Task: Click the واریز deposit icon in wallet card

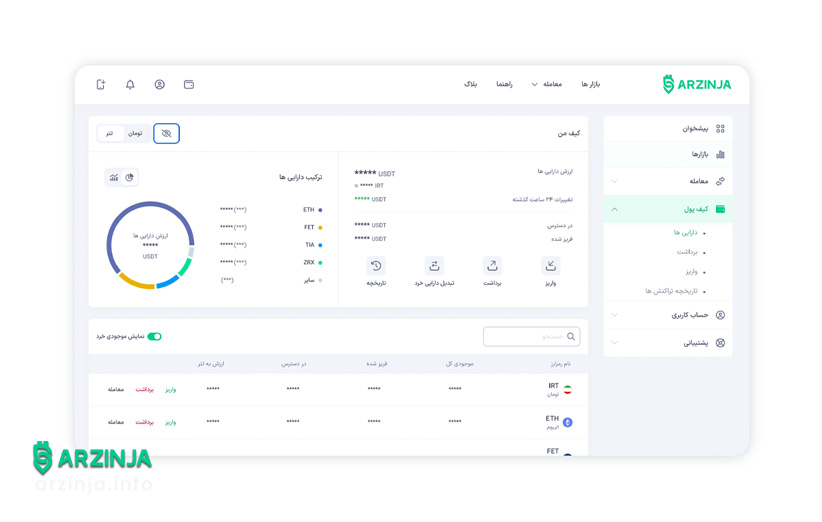Action: click(550, 266)
